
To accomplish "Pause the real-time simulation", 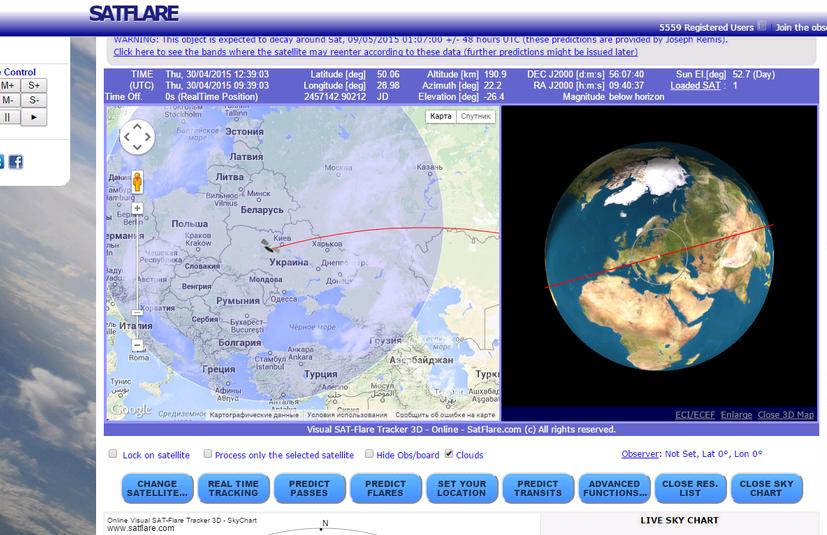I will 9,117.
